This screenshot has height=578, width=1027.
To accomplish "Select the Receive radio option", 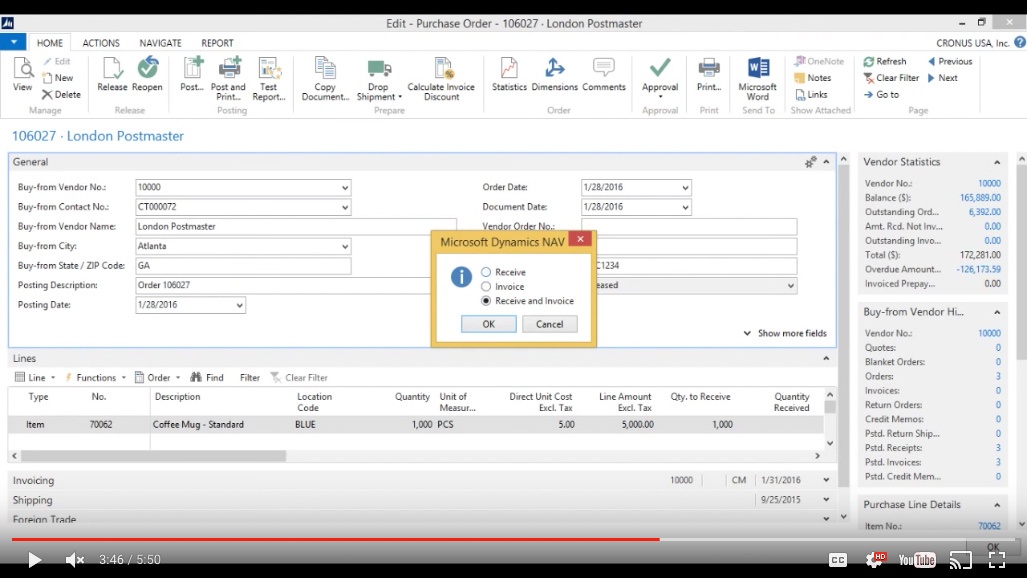I will [x=486, y=272].
